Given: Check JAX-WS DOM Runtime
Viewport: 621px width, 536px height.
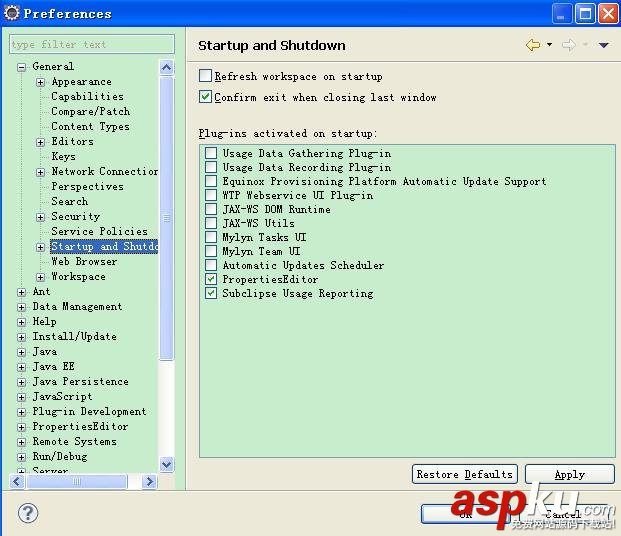Looking at the screenshot, I should tap(211, 209).
